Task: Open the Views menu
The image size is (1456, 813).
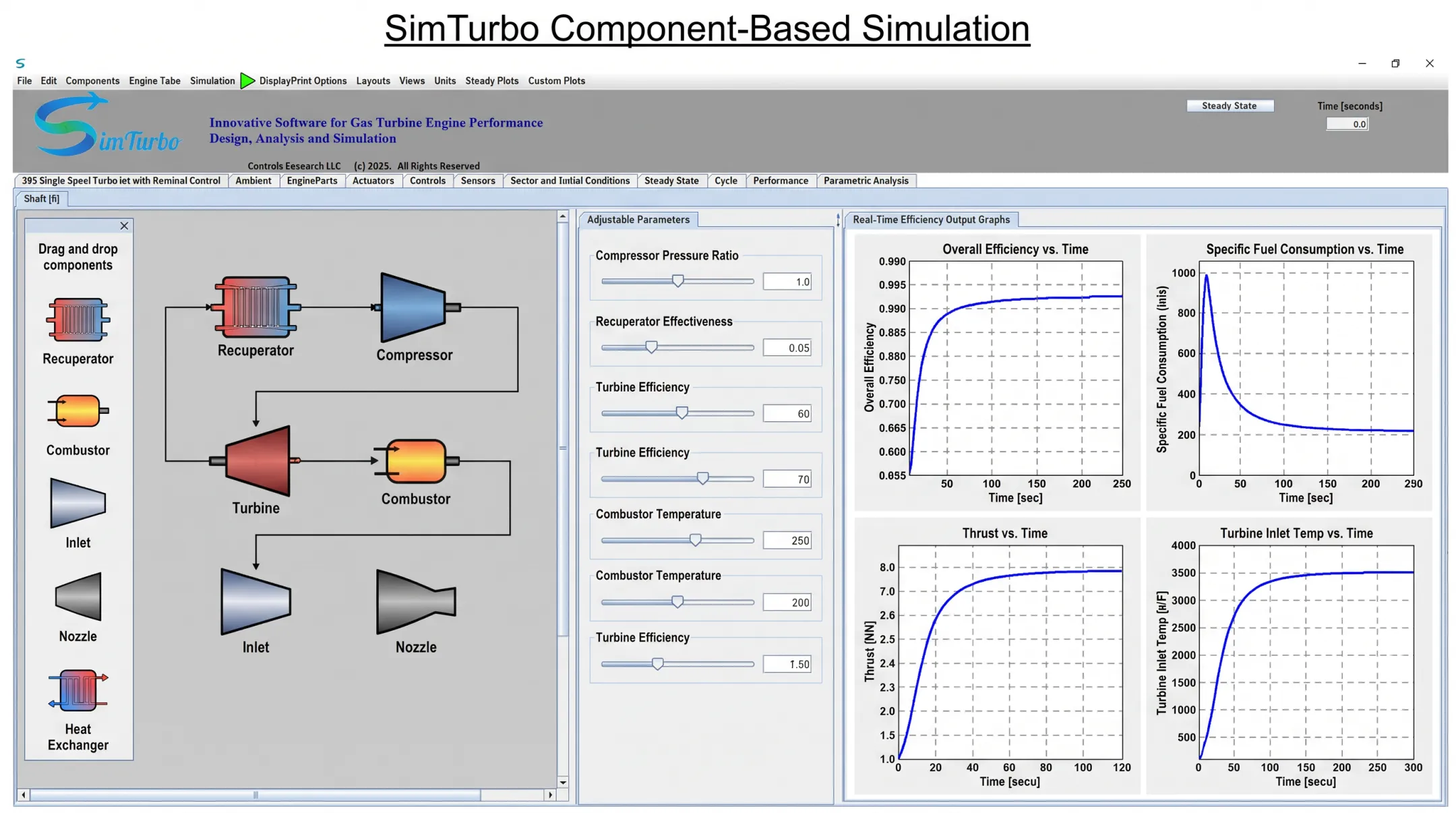Action: [x=412, y=81]
